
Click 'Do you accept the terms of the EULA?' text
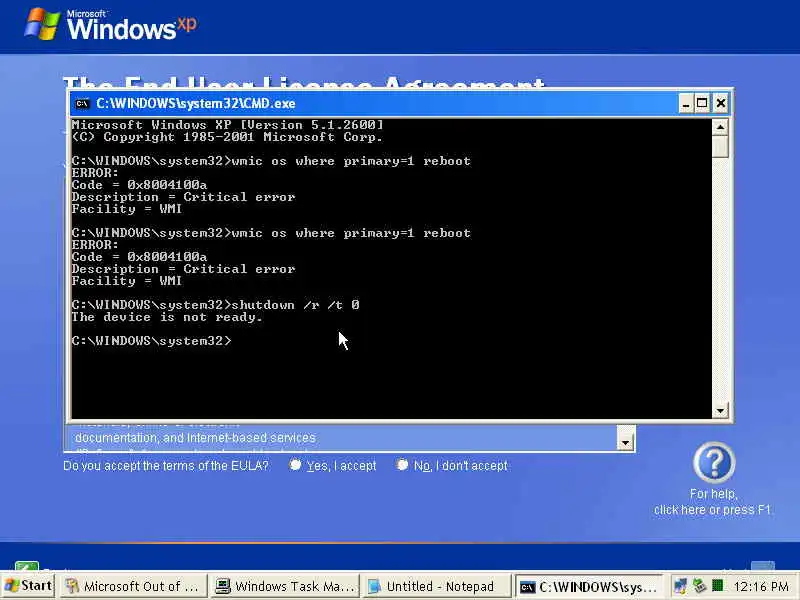tap(166, 465)
